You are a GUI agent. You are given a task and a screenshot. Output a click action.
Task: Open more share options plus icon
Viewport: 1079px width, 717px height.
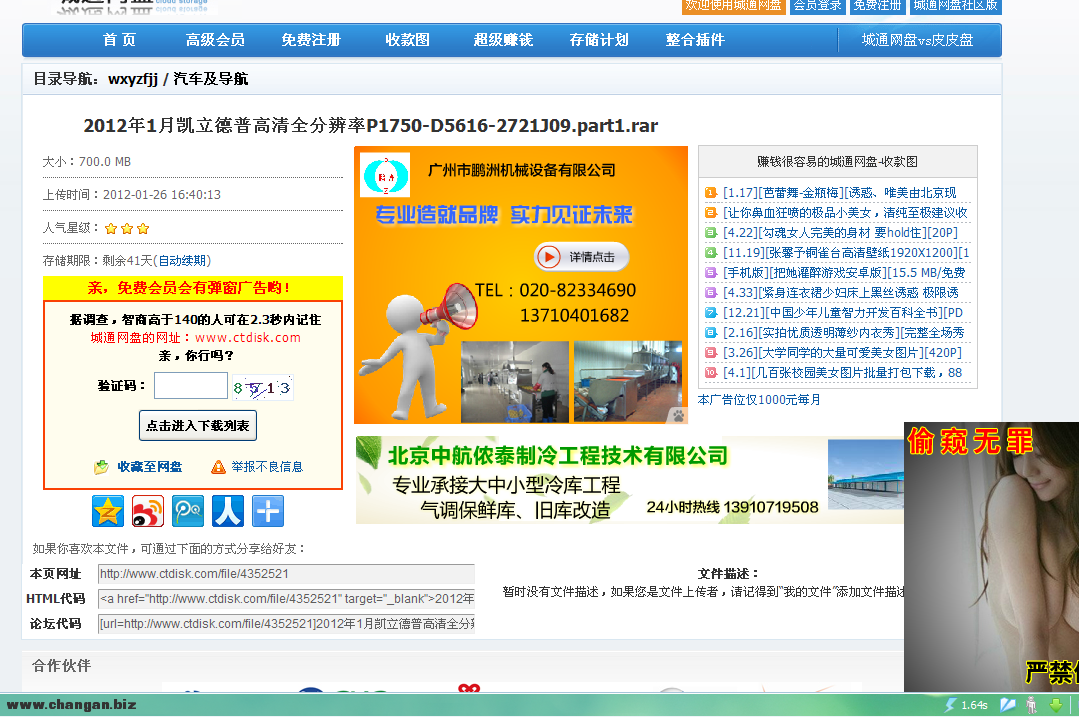(x=268, y=511)
